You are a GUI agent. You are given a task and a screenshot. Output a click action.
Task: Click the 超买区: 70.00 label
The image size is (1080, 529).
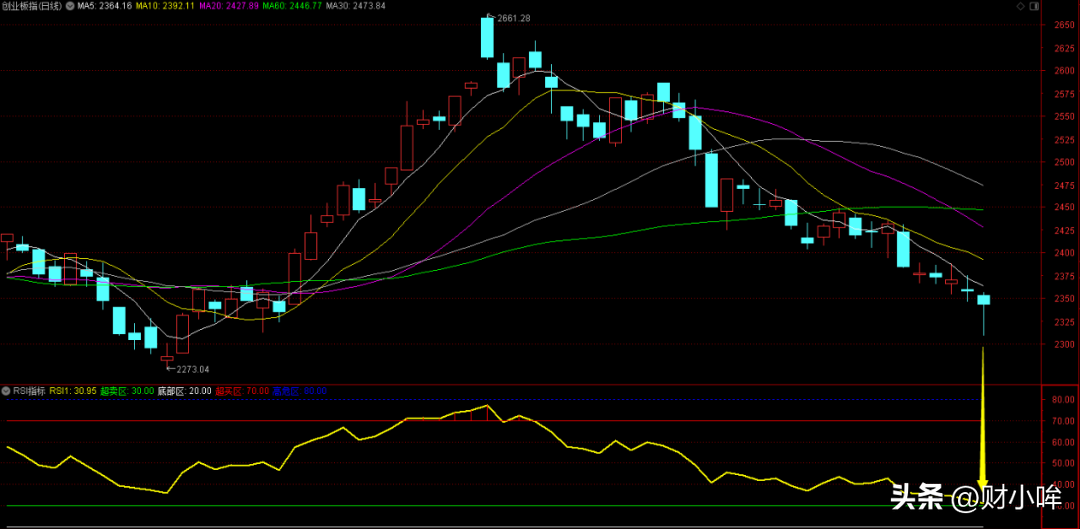[x=242, y=391]
